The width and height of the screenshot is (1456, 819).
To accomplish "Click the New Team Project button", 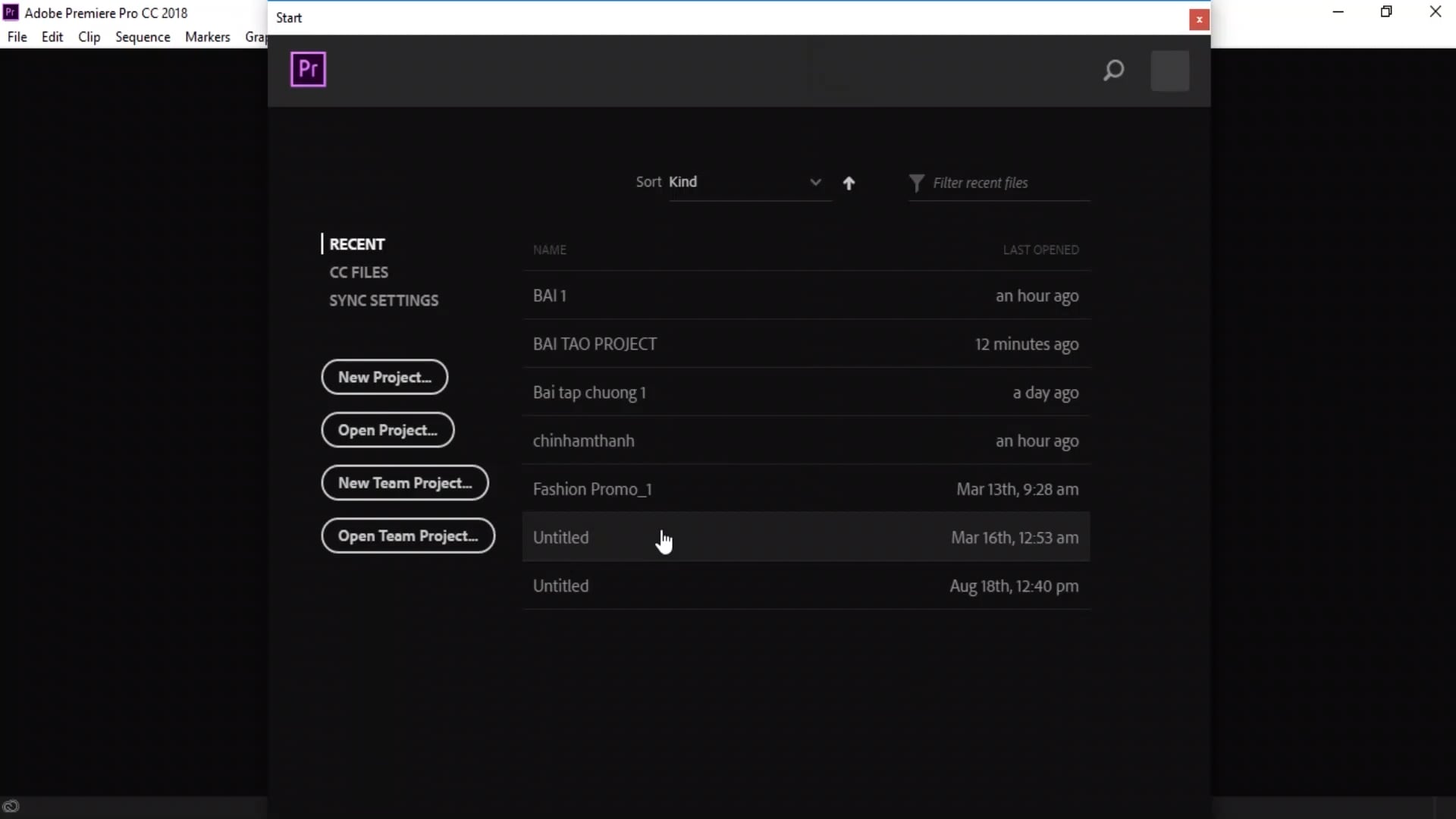I will (x=405, y=483).
